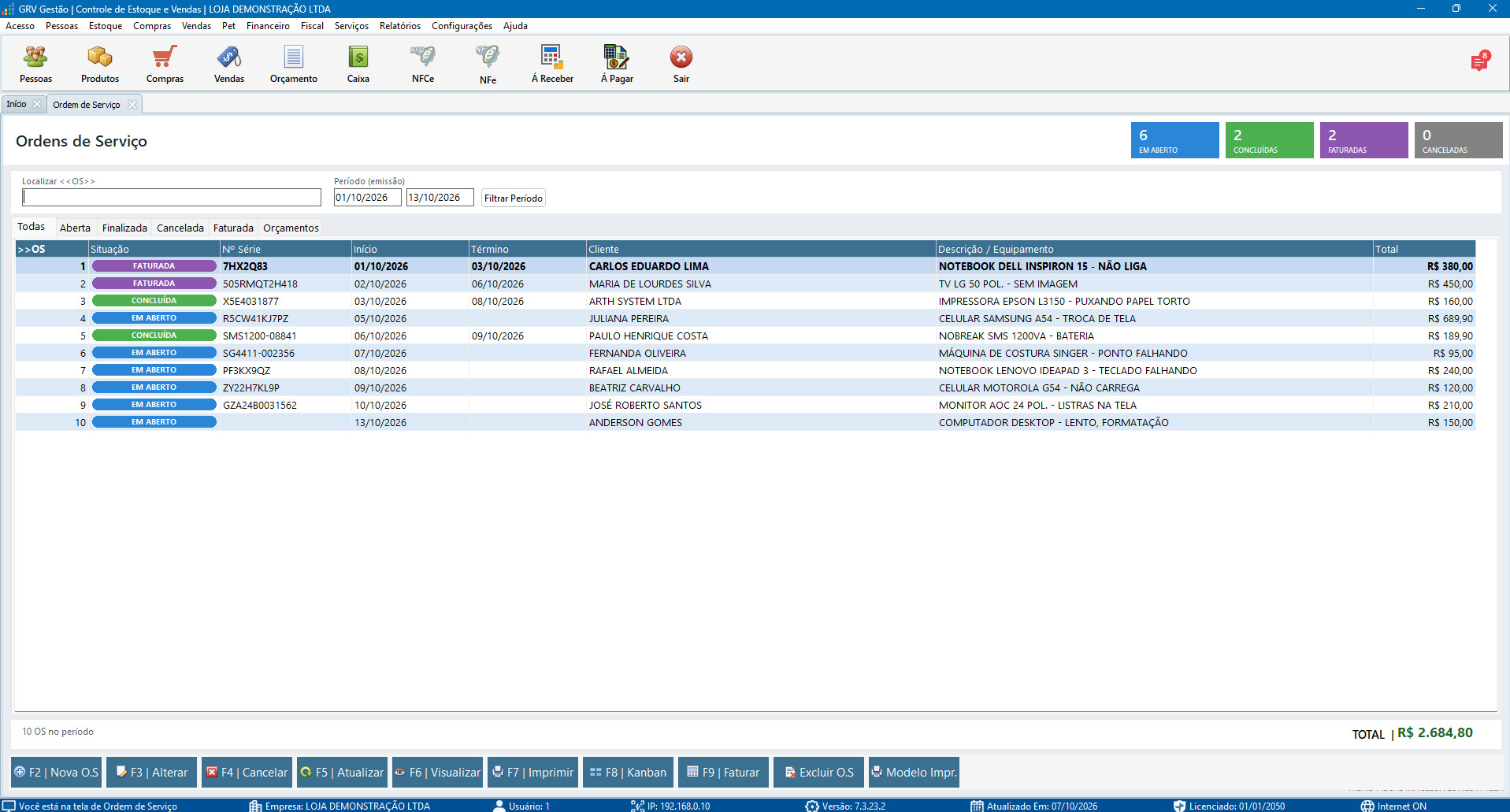The height and width of the screenshot is (812, 1510).
Task: Open the NFCe toolbar icon
Action: [x=423, y=64]
